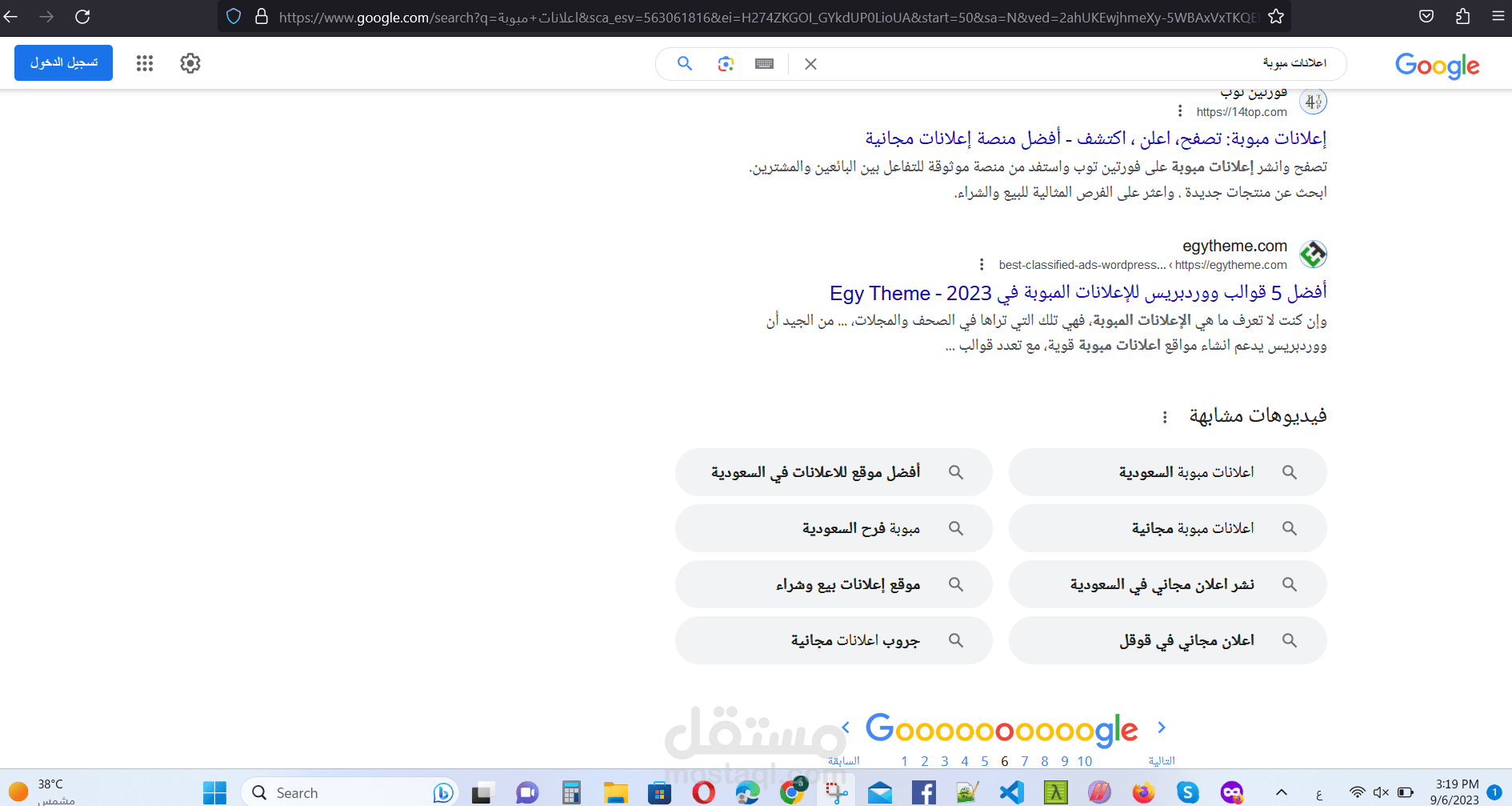Go to results page 4

pos(965,761)
